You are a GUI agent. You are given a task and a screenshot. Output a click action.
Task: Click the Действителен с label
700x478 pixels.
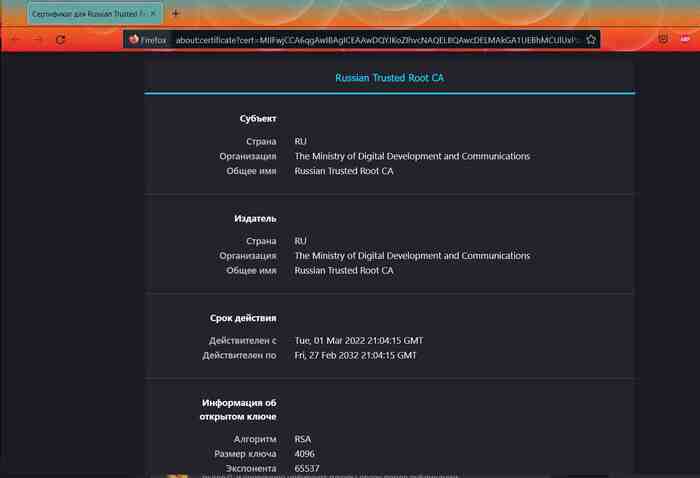[242, 341]
